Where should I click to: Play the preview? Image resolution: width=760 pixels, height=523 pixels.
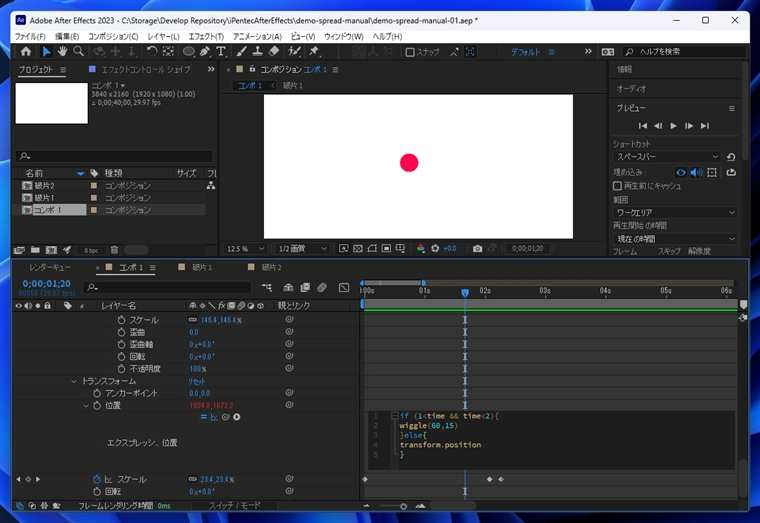click(x=673, y=126)
